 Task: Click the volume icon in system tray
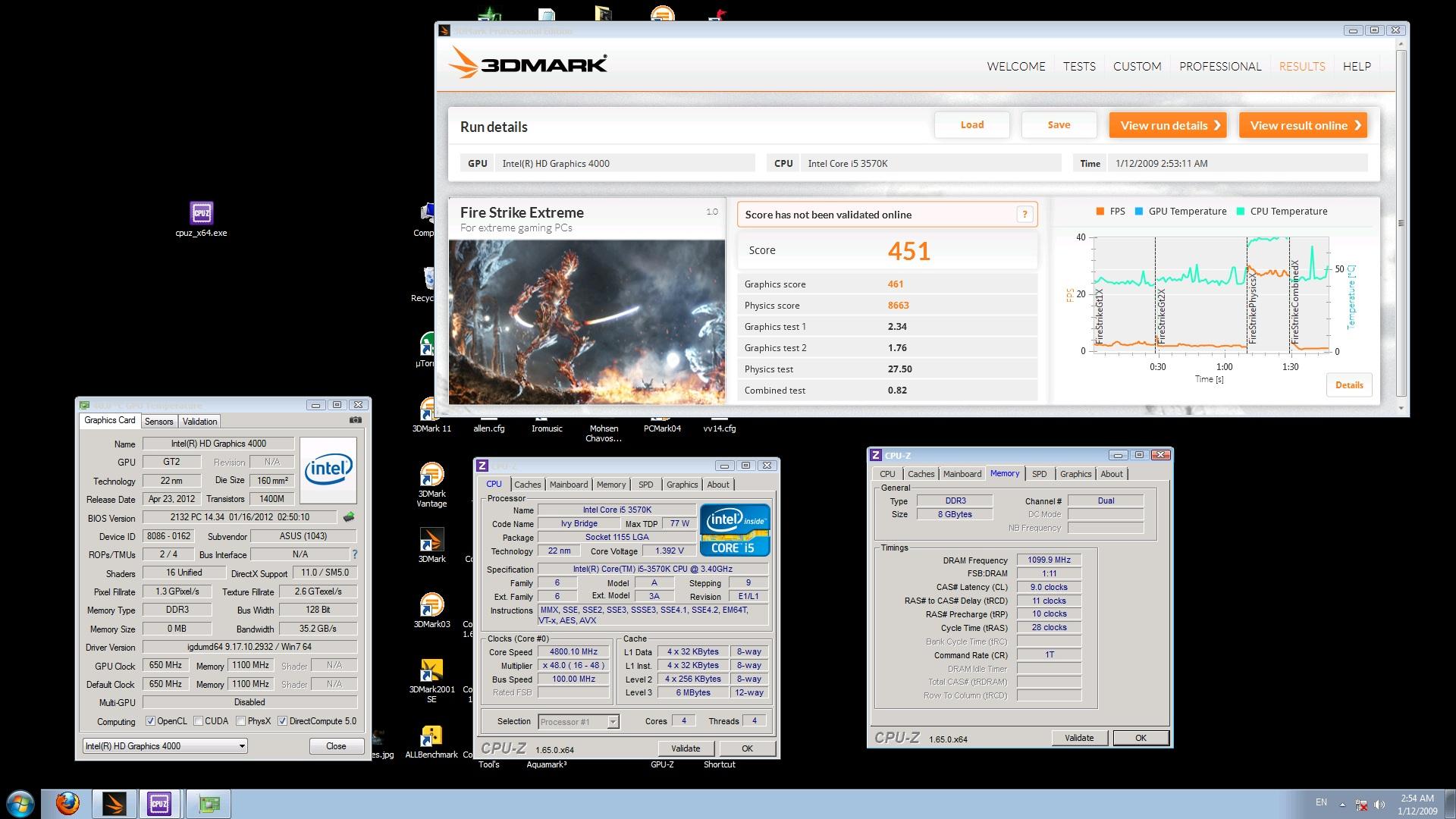coord(1379,804)
